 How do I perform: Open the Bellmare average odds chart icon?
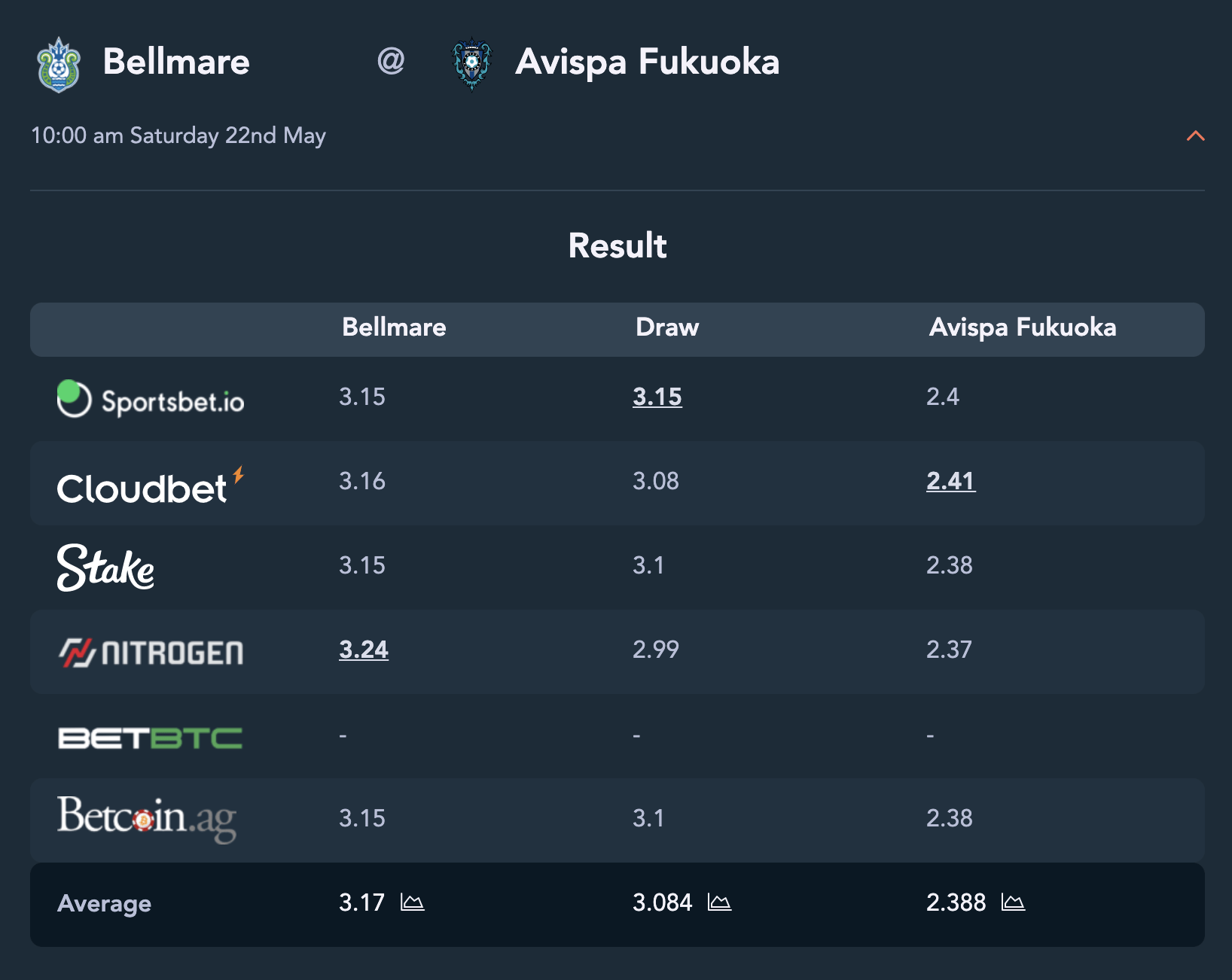(413, 902)
